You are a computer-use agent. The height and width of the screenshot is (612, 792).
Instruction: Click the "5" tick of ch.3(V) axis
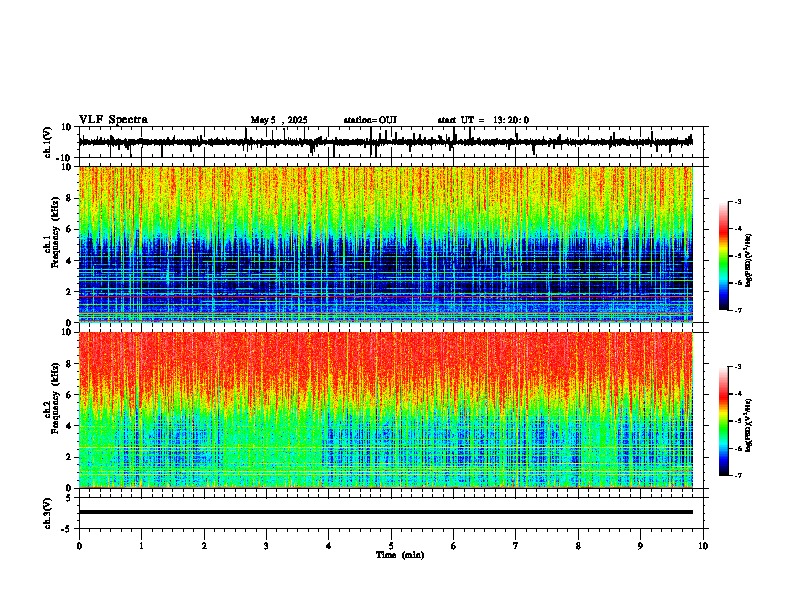click(69, 497)
